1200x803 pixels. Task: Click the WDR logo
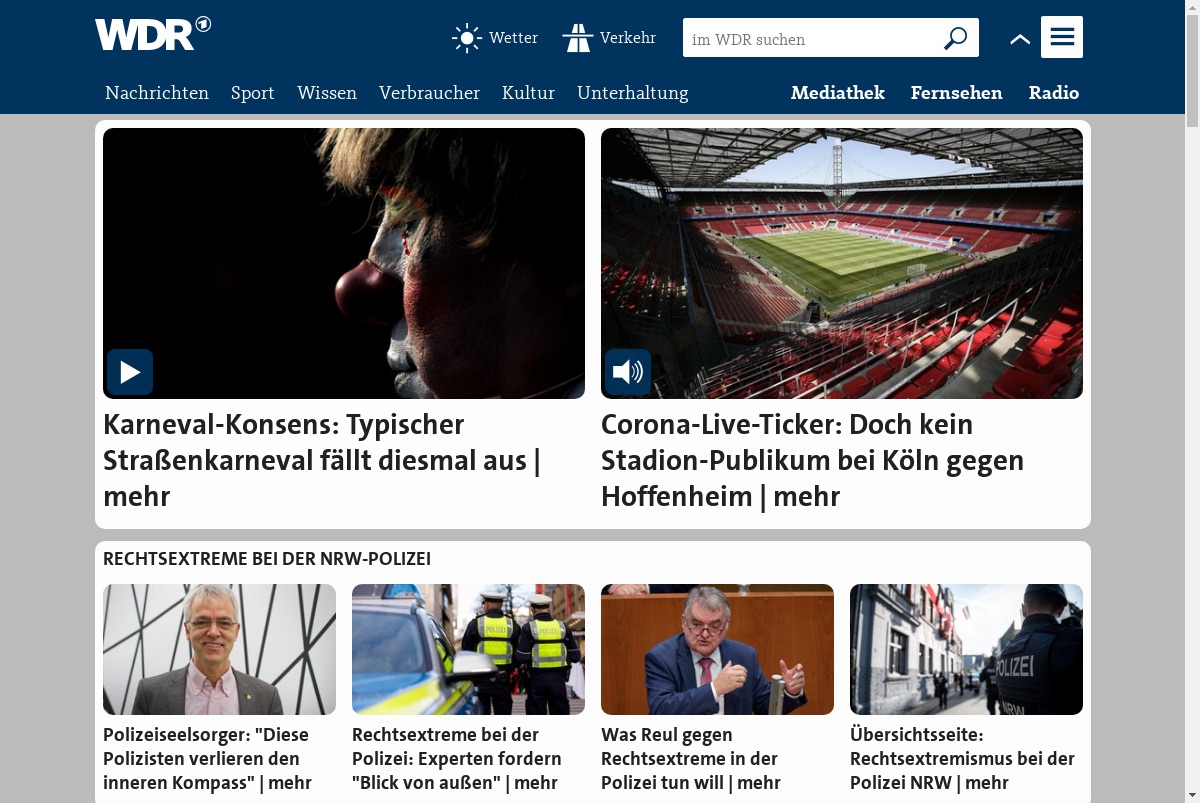[153, 34]
